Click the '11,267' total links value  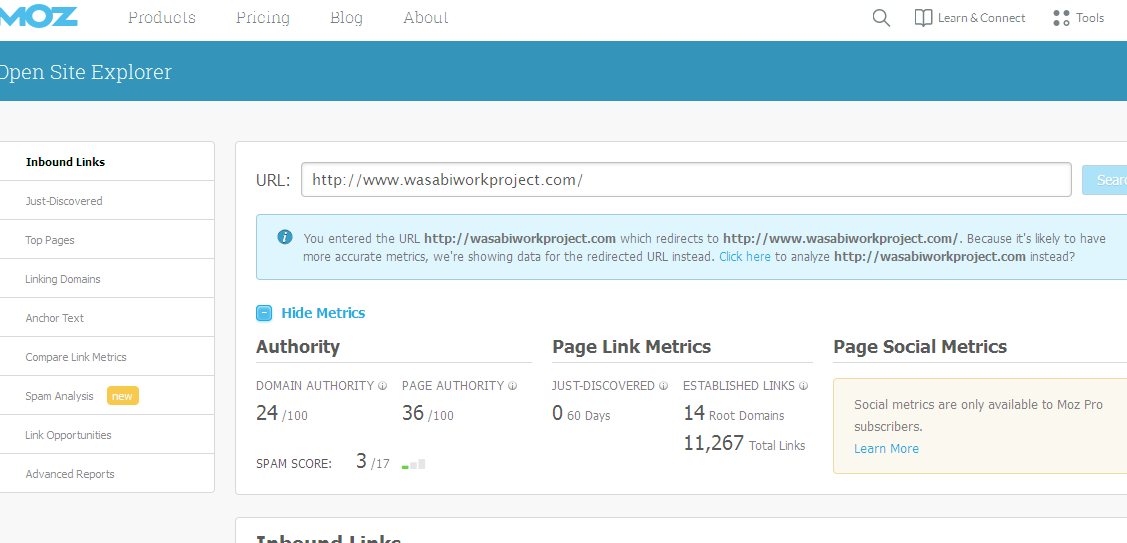click(x=714, y=443)
